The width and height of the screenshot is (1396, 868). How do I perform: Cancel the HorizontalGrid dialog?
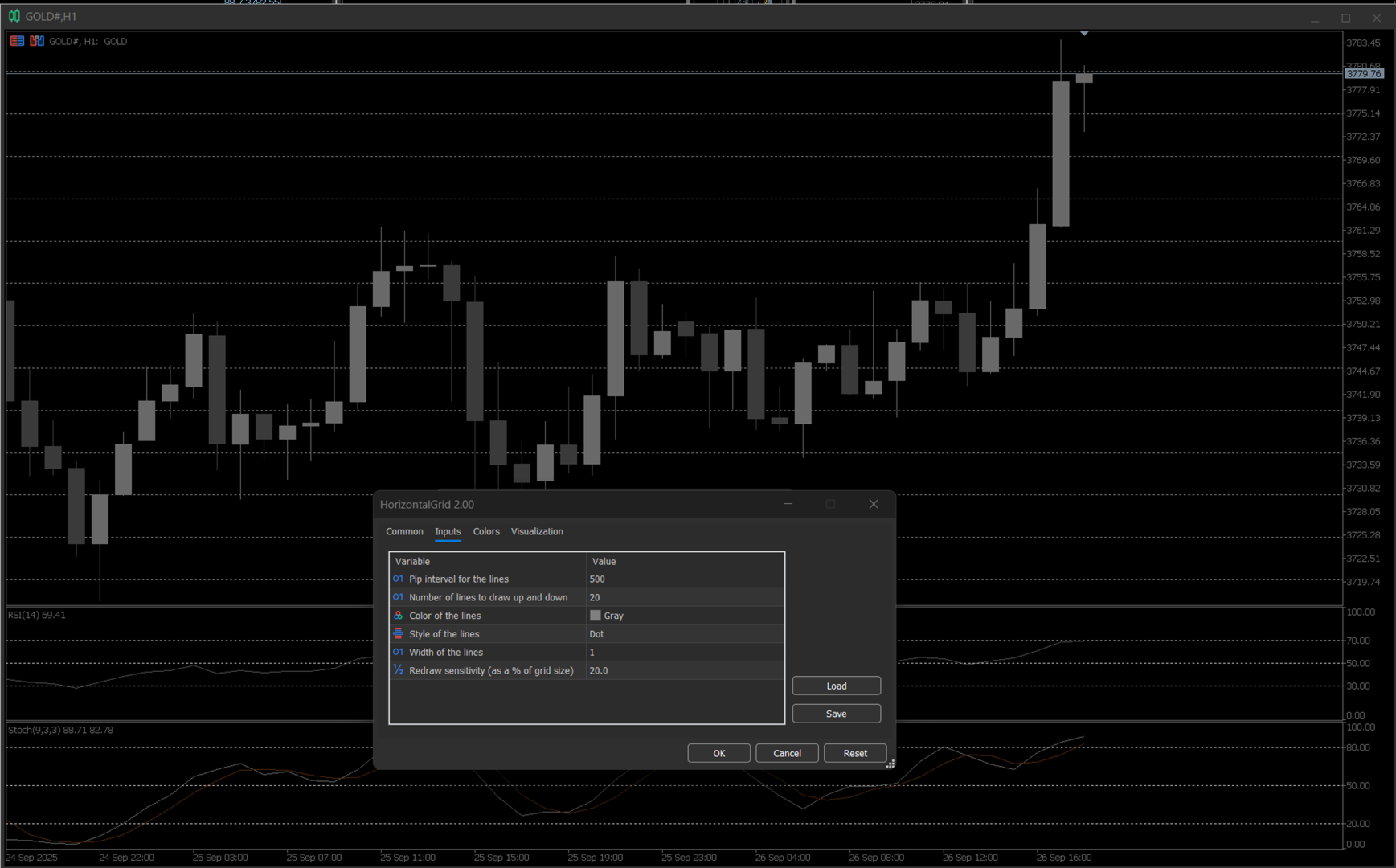pyautogui.click(x=787, y=753)
